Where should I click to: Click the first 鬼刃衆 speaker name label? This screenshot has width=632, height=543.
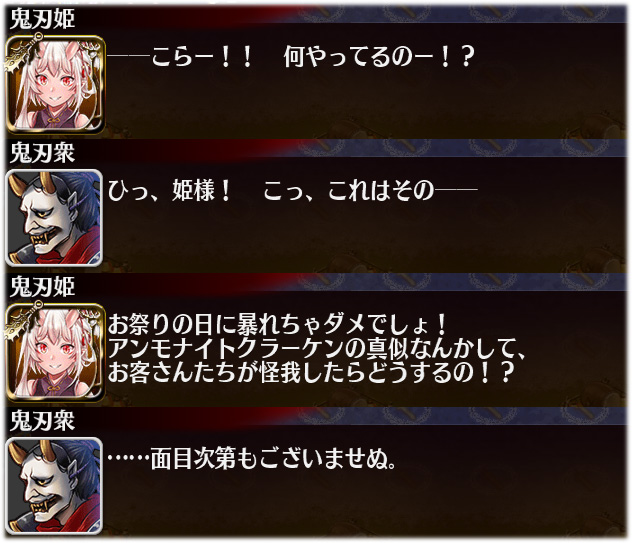42,153
